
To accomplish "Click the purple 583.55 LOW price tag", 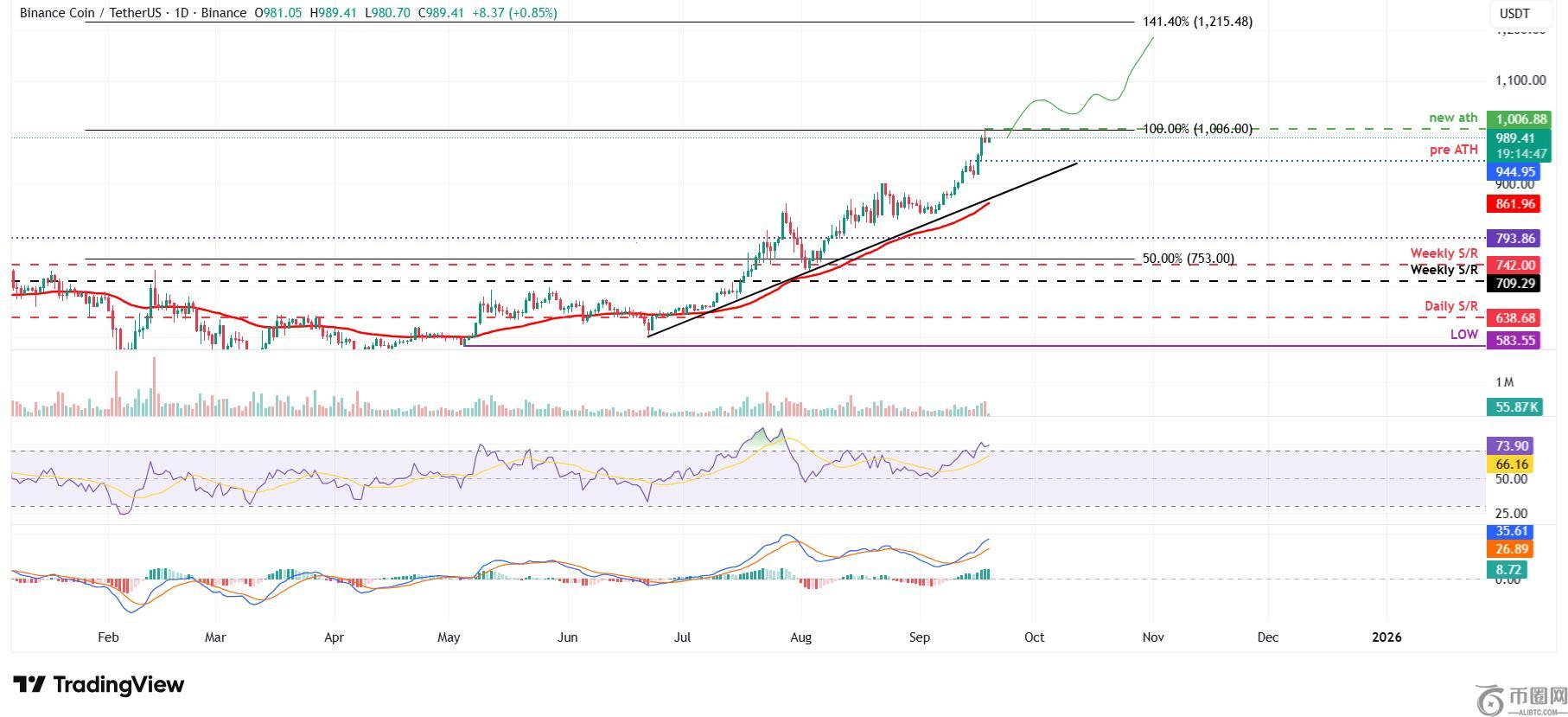I will [1511, 341].
